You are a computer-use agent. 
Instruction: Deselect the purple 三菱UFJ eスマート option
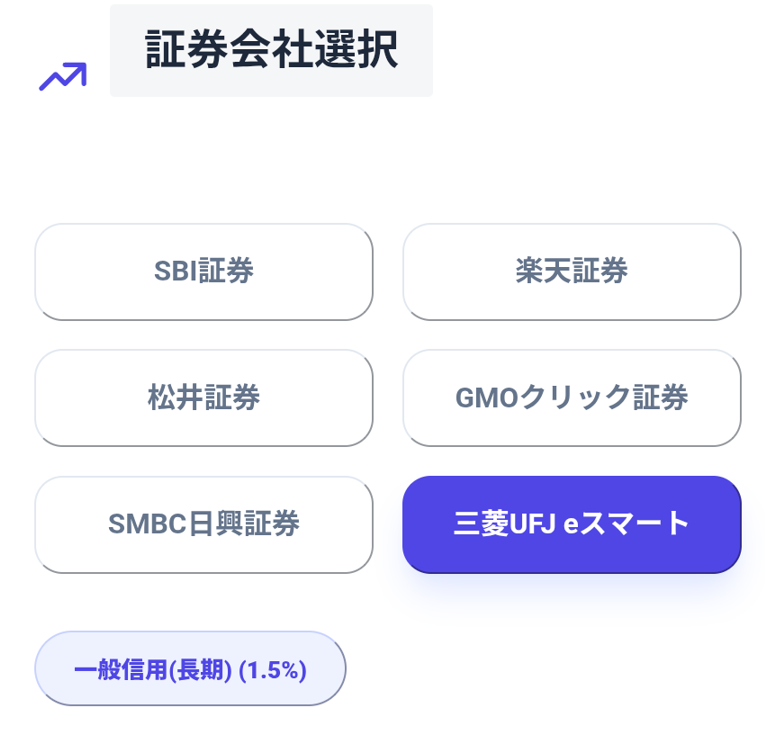pos(571,524)
